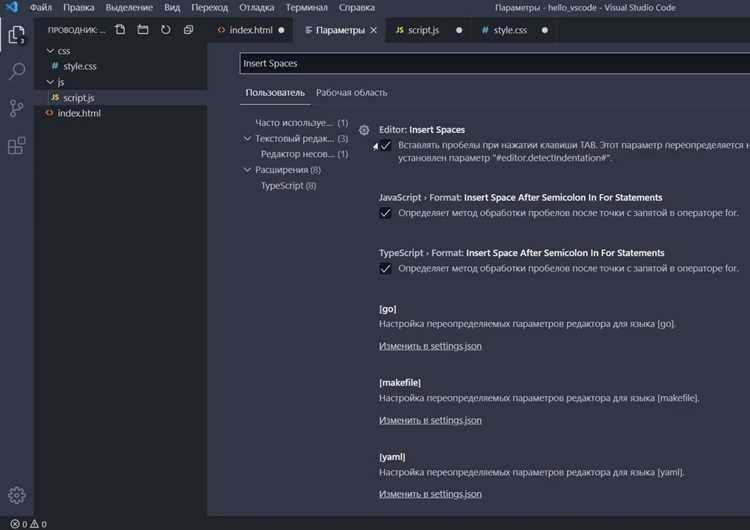Toggle TypeScript Insert Space After Semicolon checkbox
This screenshot has height=530, width=750.
(386, 268)
